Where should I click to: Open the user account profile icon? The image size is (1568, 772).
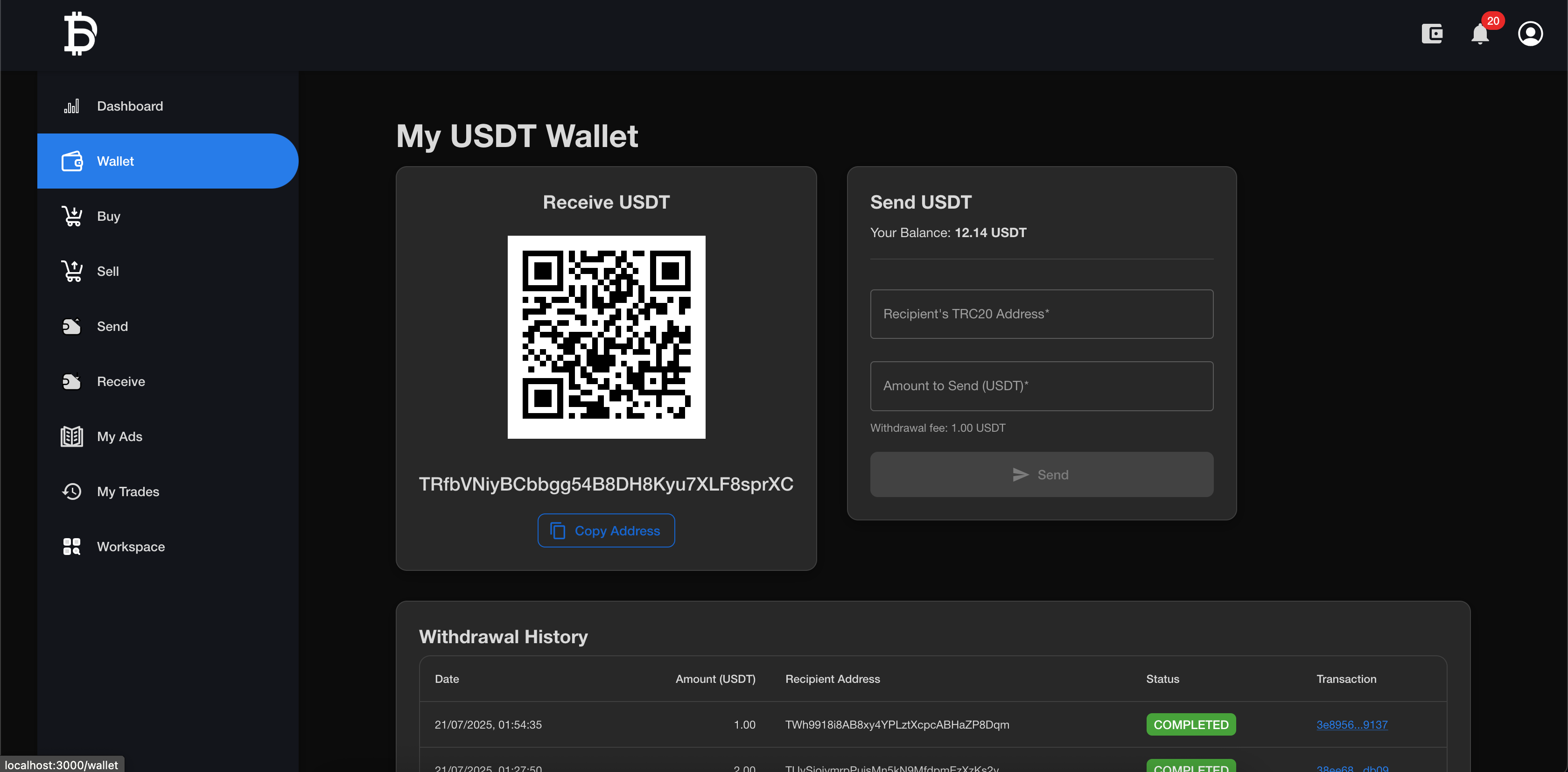[1530, 34]
